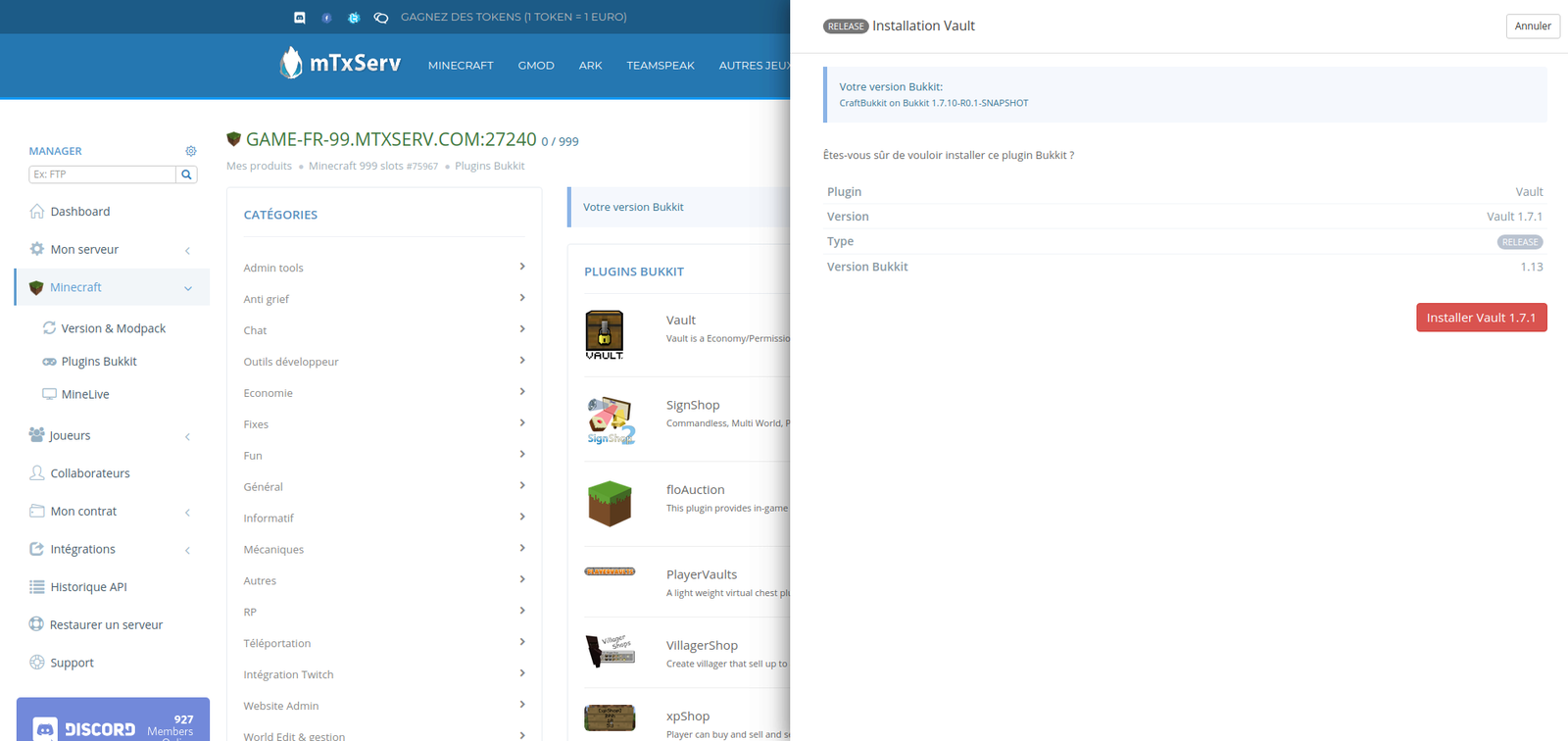
Task: Click the VillagerShop plugin icon
Action: click(x=610, y=650)
